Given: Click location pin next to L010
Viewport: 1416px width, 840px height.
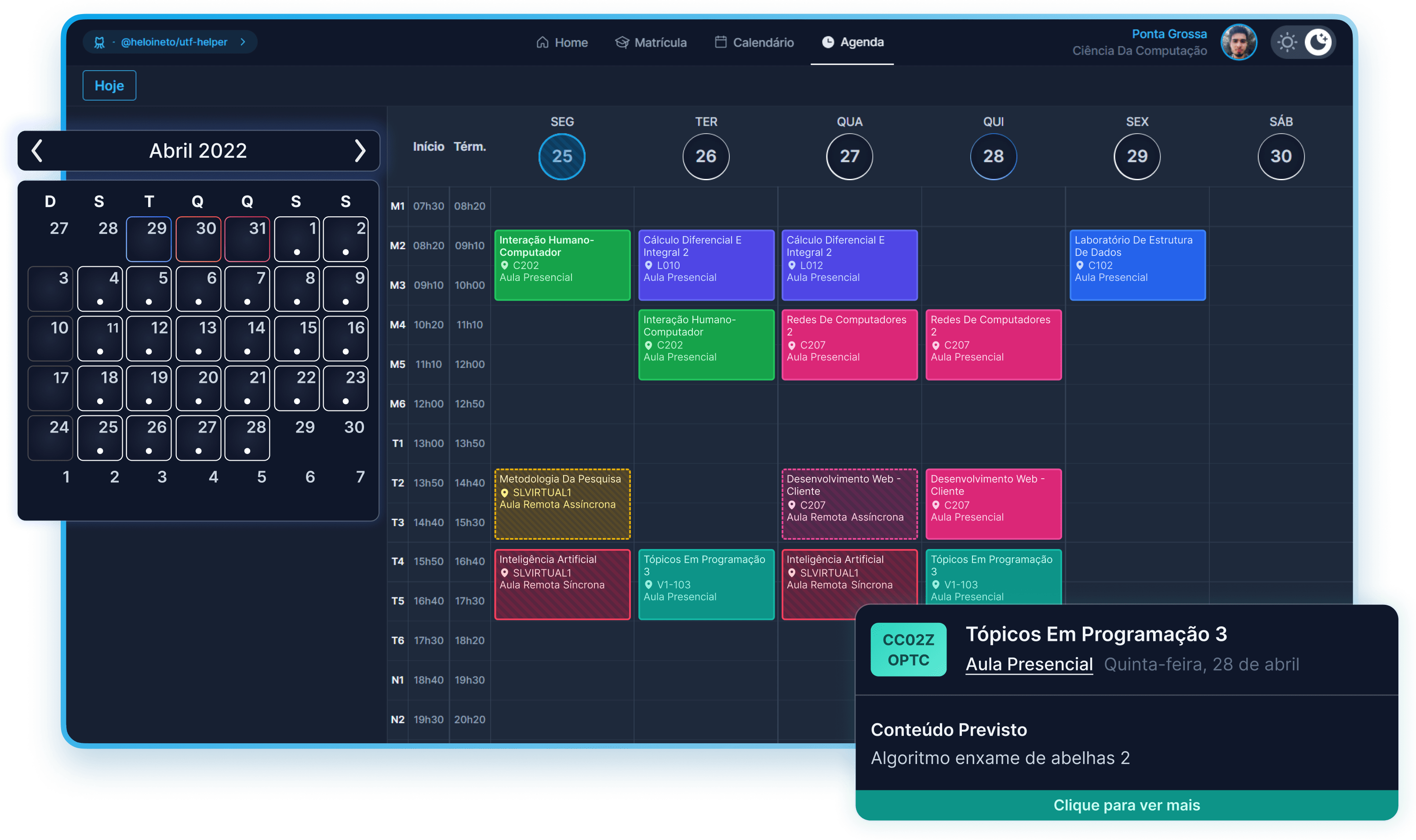Looking at the screenshot, I should pyautogui.click(x=648, y=265).
